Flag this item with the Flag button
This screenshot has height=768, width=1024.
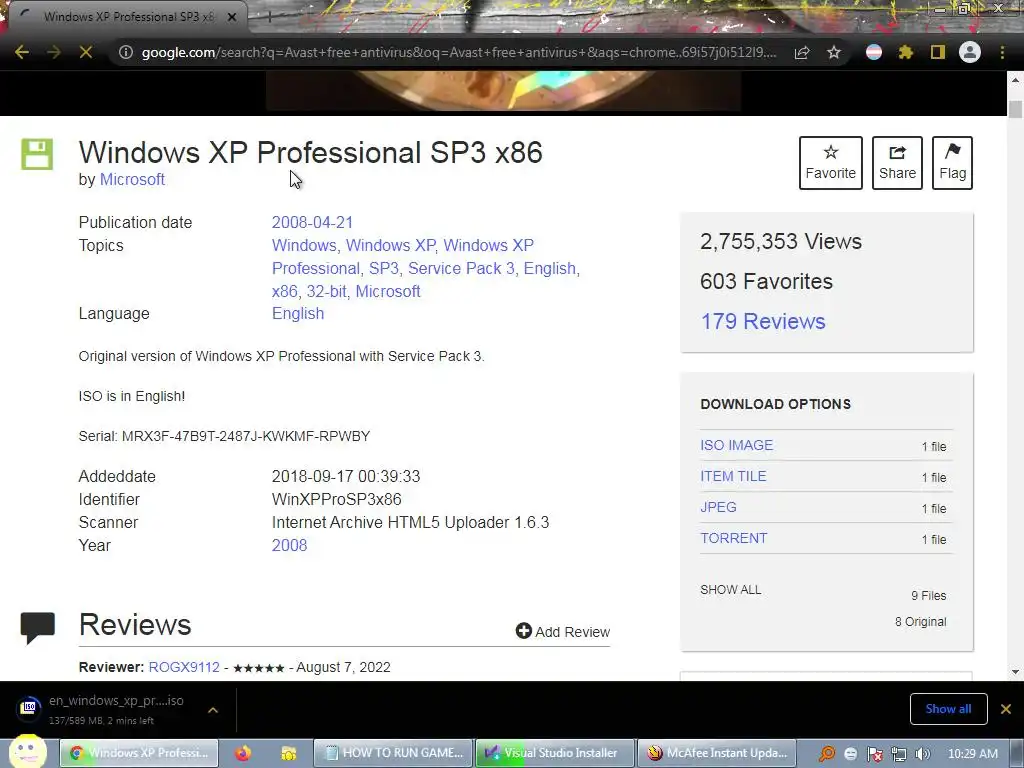point(952,163)
